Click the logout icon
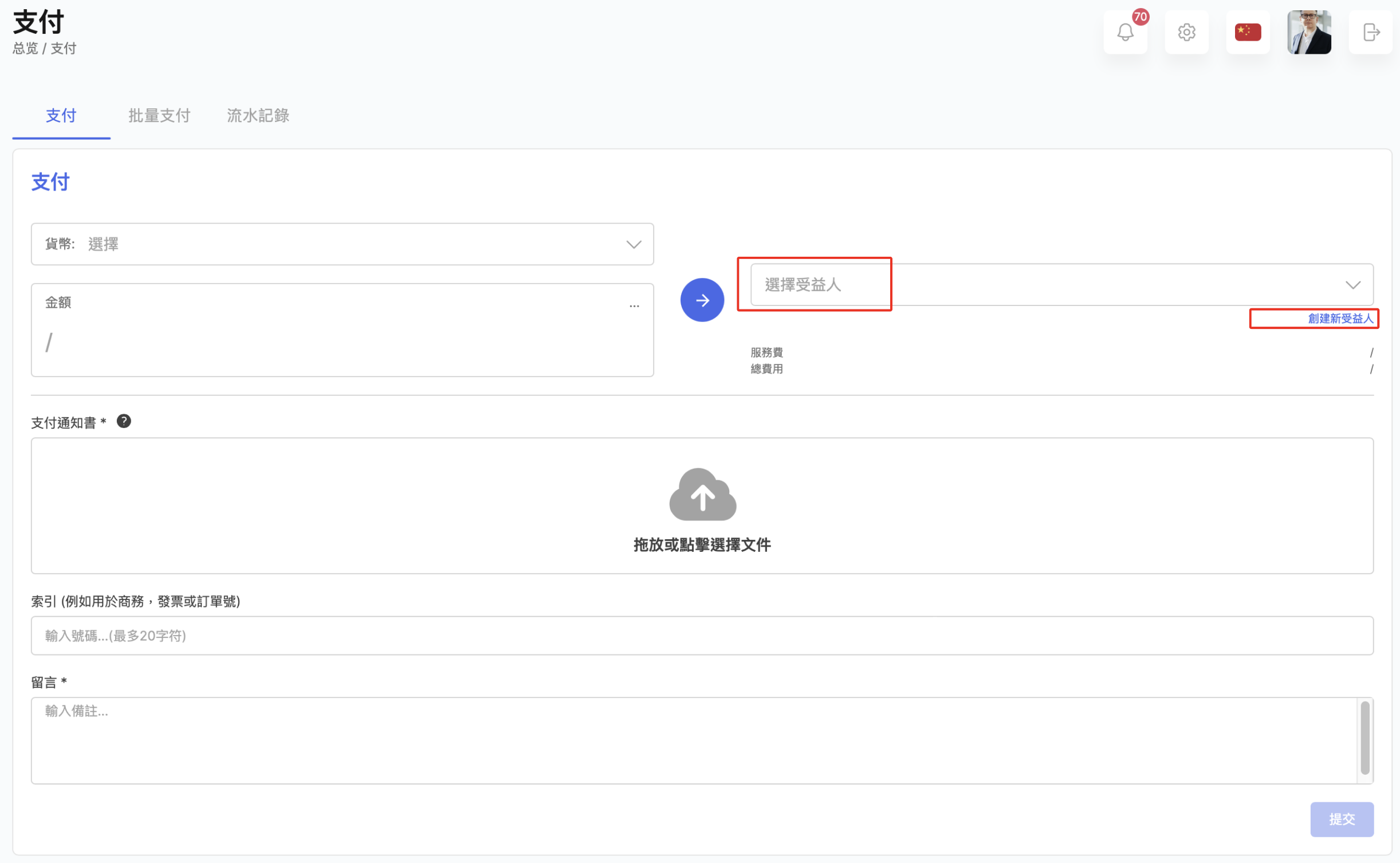Image resolution: width=1400 pixels, height=863 pixels. coord(1370,32)
